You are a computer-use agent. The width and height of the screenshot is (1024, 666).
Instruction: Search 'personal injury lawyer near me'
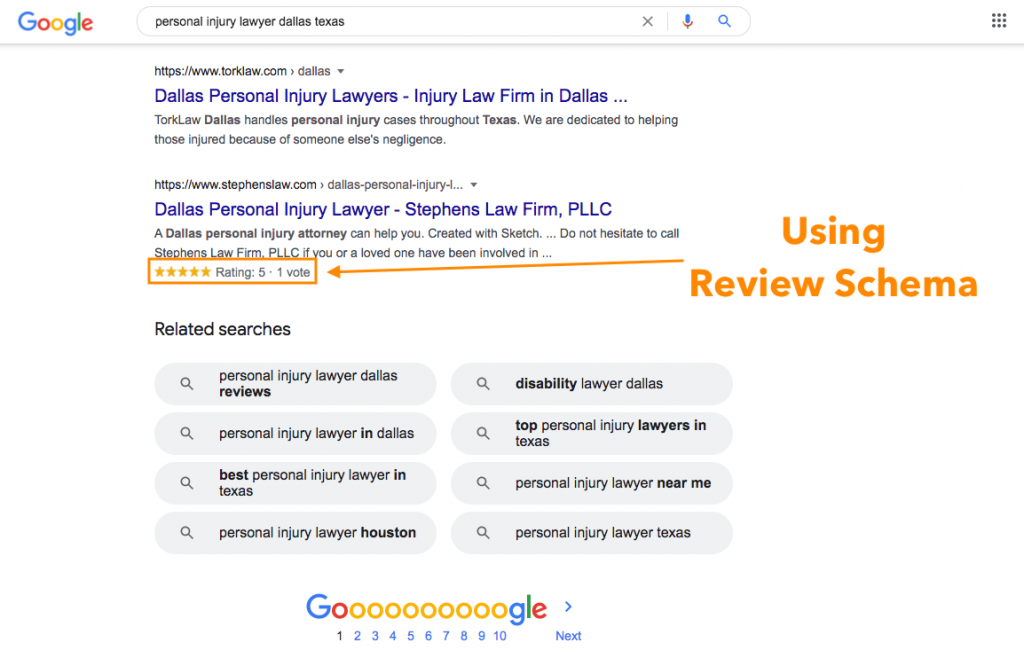click(x=592, y=483)
